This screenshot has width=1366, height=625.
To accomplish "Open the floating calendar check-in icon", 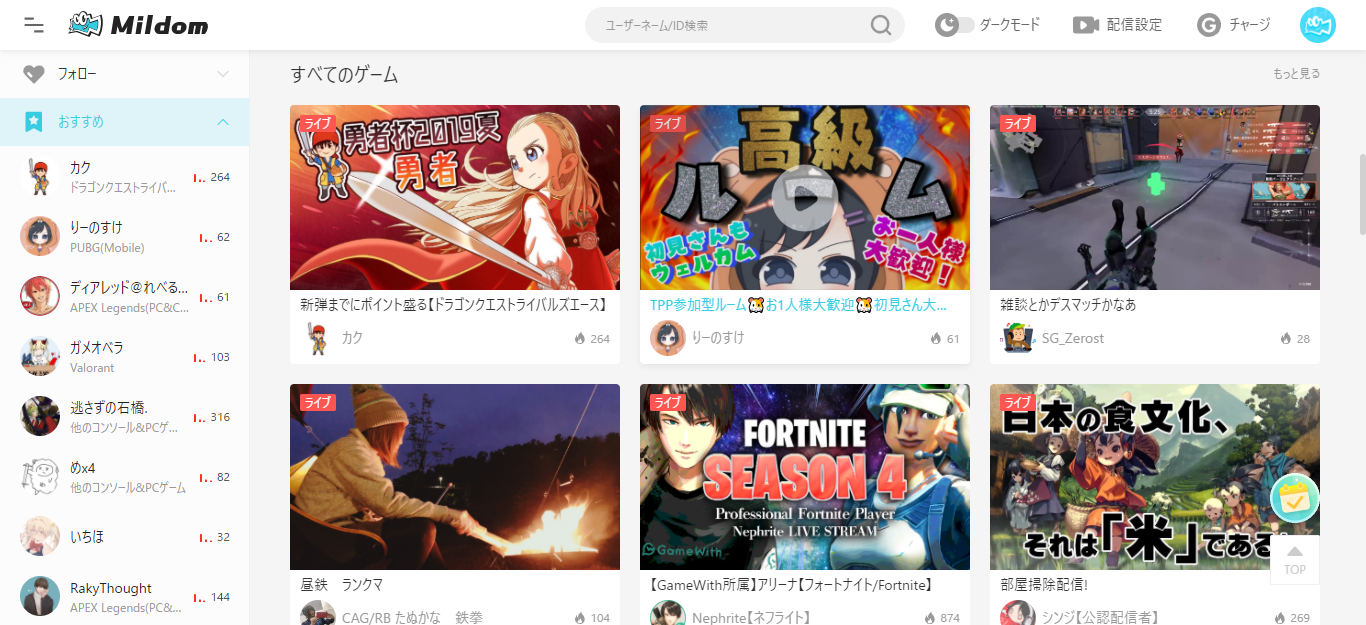I will click(1295, 498).
